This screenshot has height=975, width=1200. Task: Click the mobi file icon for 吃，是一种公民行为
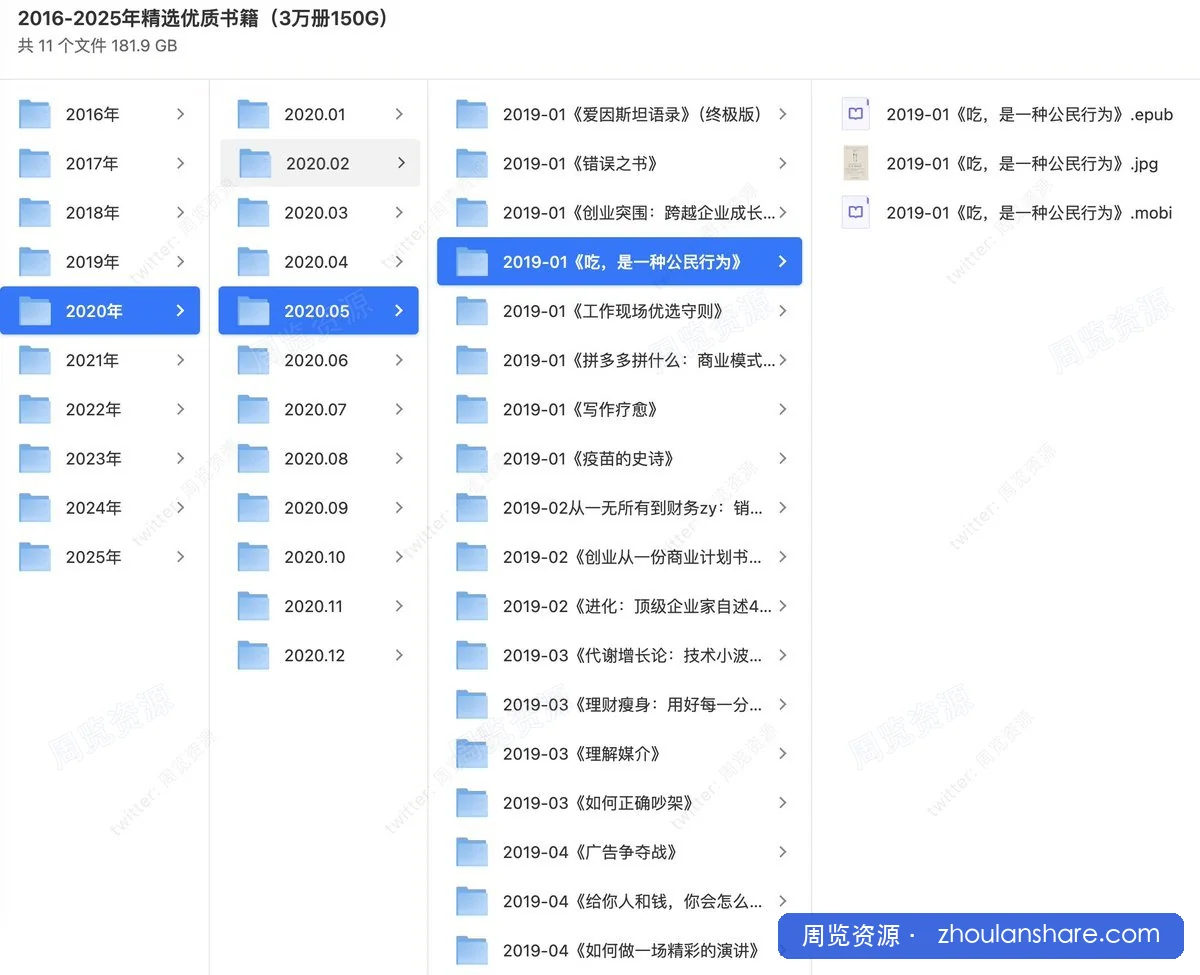click(x=855, y=212)
